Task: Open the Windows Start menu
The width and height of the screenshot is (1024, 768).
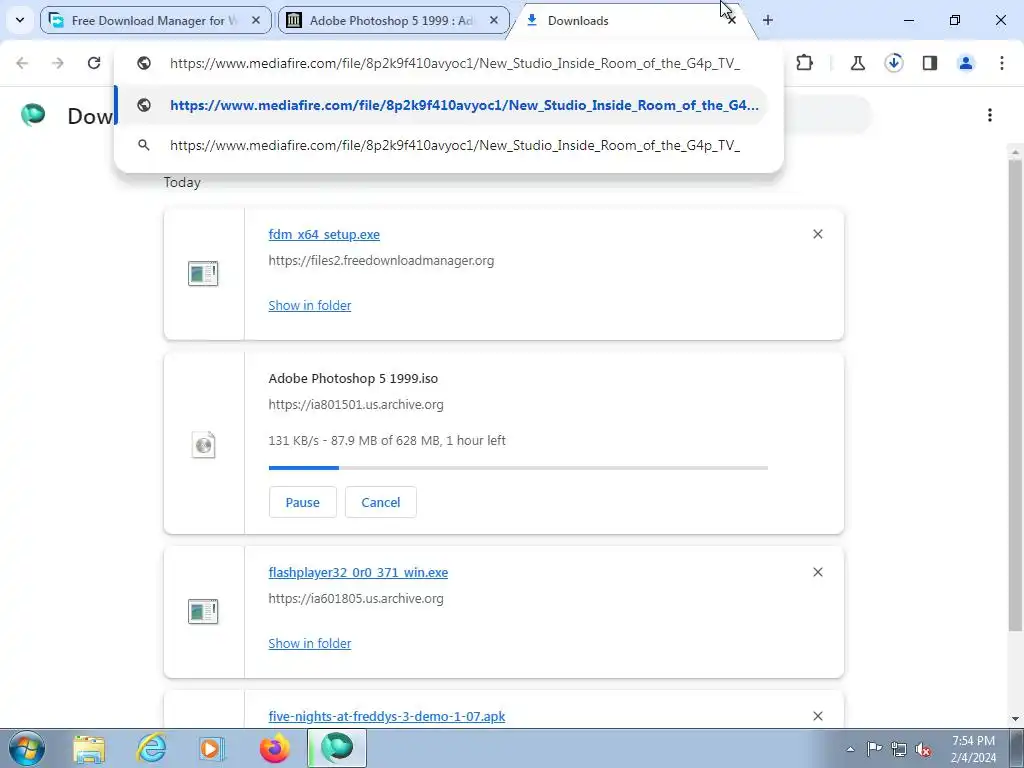Action: click(26, 748)
